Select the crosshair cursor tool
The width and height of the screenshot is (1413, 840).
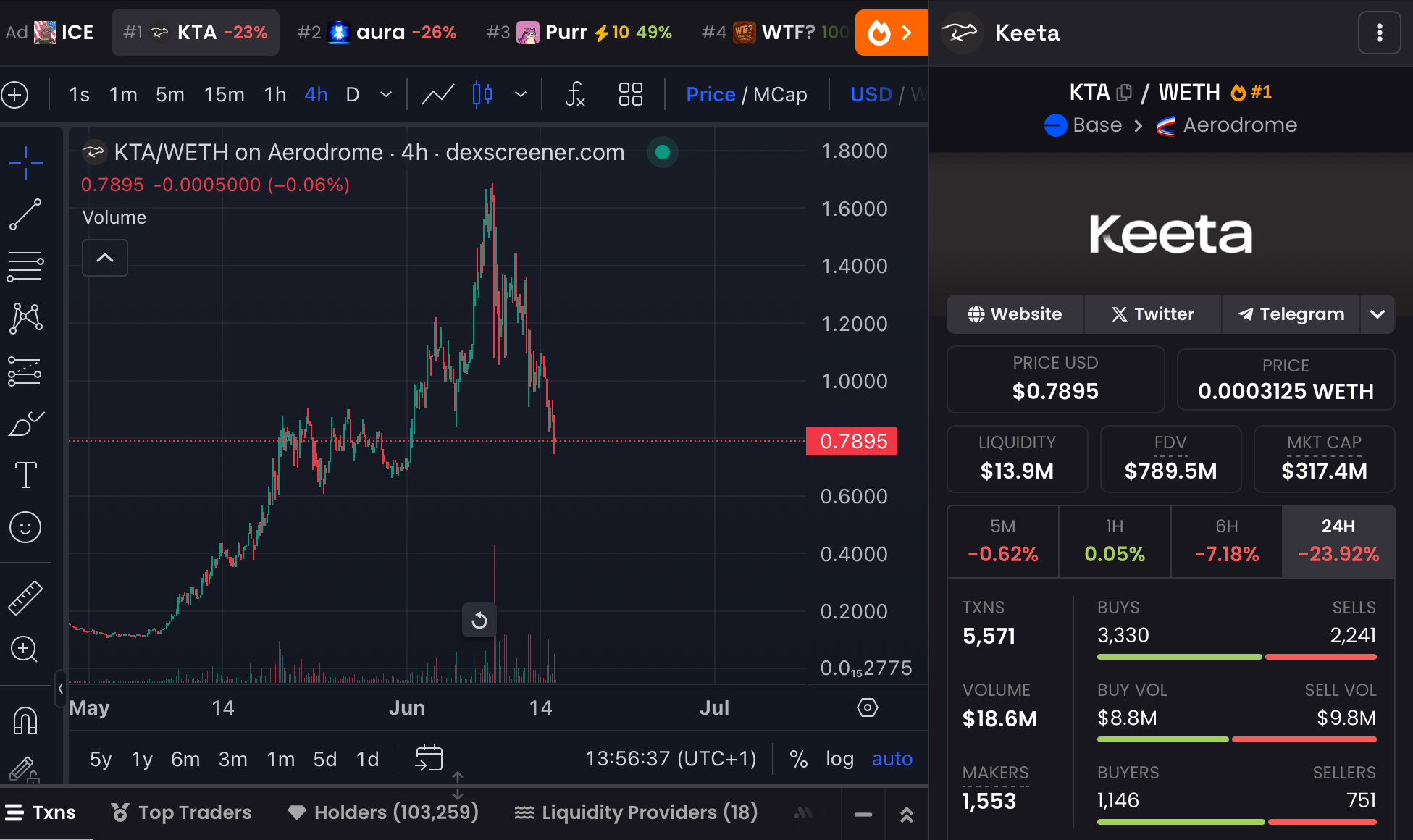25,161
